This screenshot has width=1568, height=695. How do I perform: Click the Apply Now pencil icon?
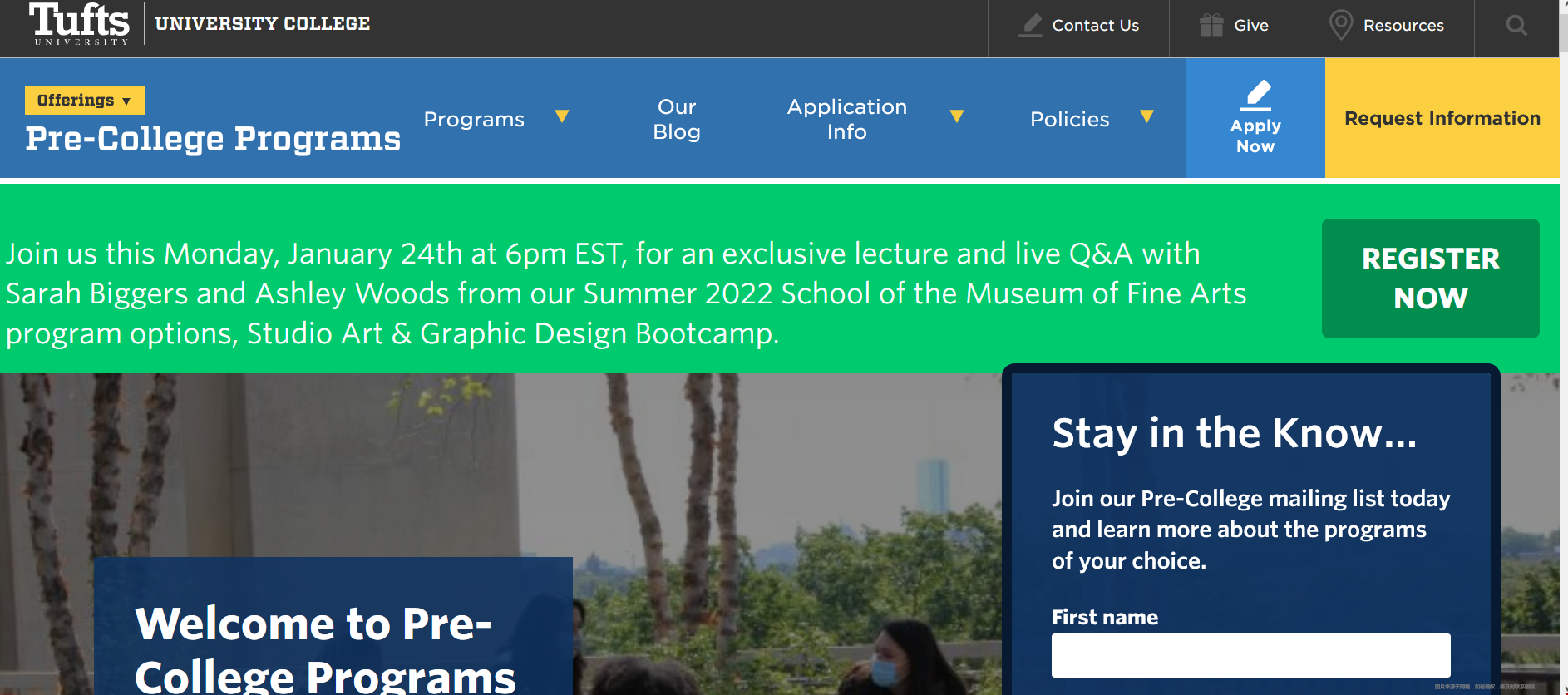point(1255,95)
